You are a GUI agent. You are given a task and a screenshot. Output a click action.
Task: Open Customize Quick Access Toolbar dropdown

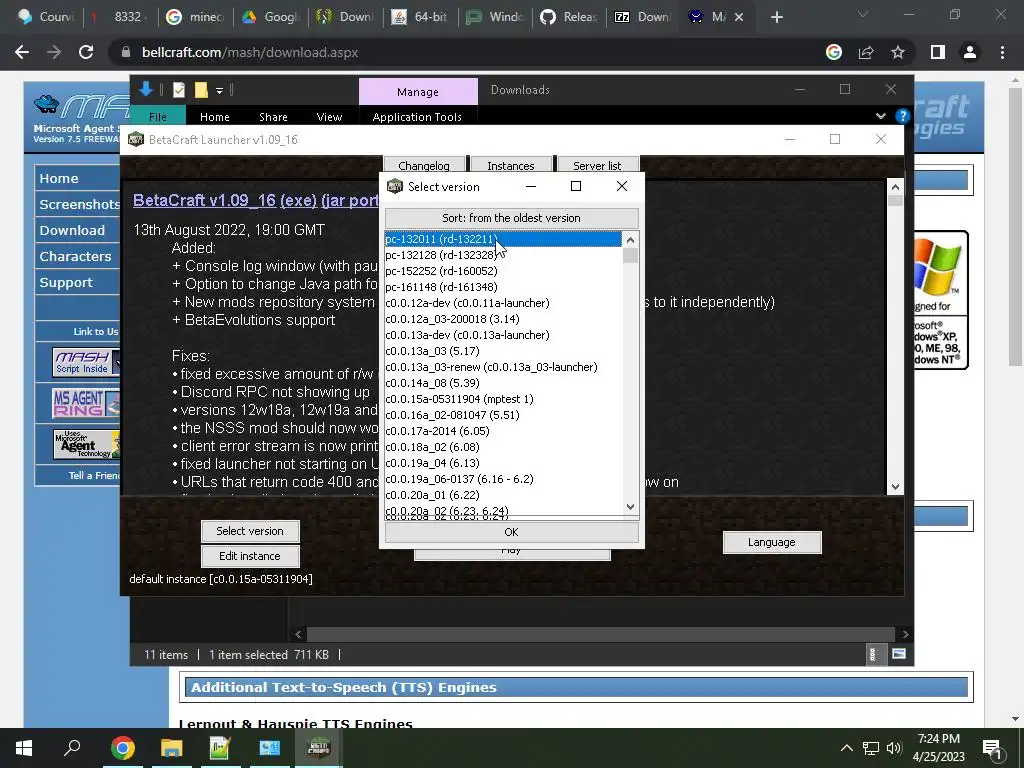point(219,90)
